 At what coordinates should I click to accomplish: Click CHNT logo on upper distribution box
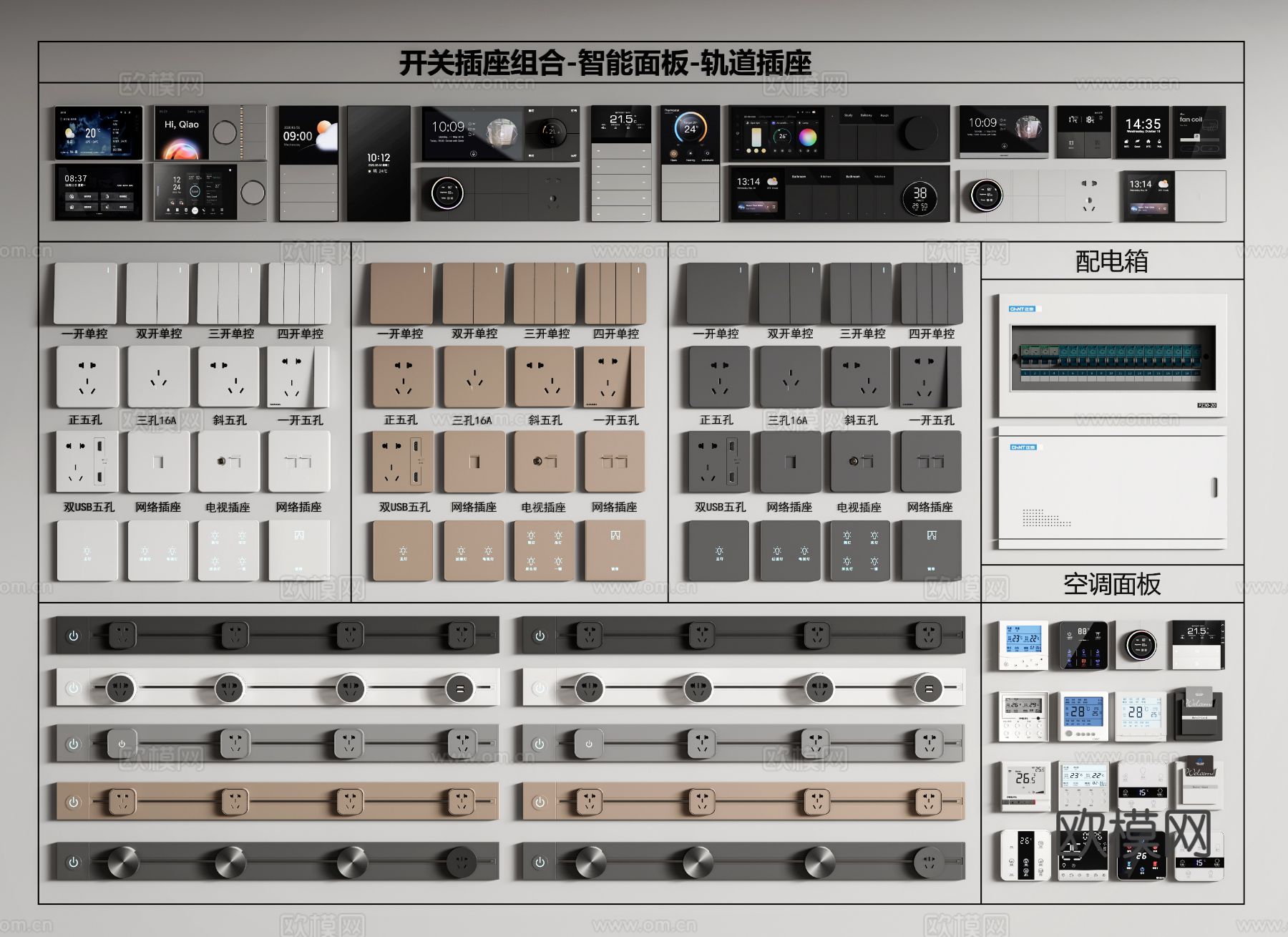pyautogui.click(x=1023, y=309)
